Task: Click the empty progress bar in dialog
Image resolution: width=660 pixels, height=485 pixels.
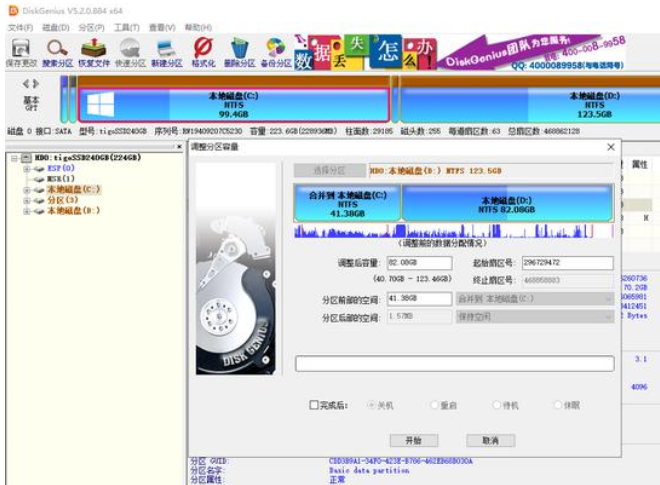Action: tap(455, 363)
